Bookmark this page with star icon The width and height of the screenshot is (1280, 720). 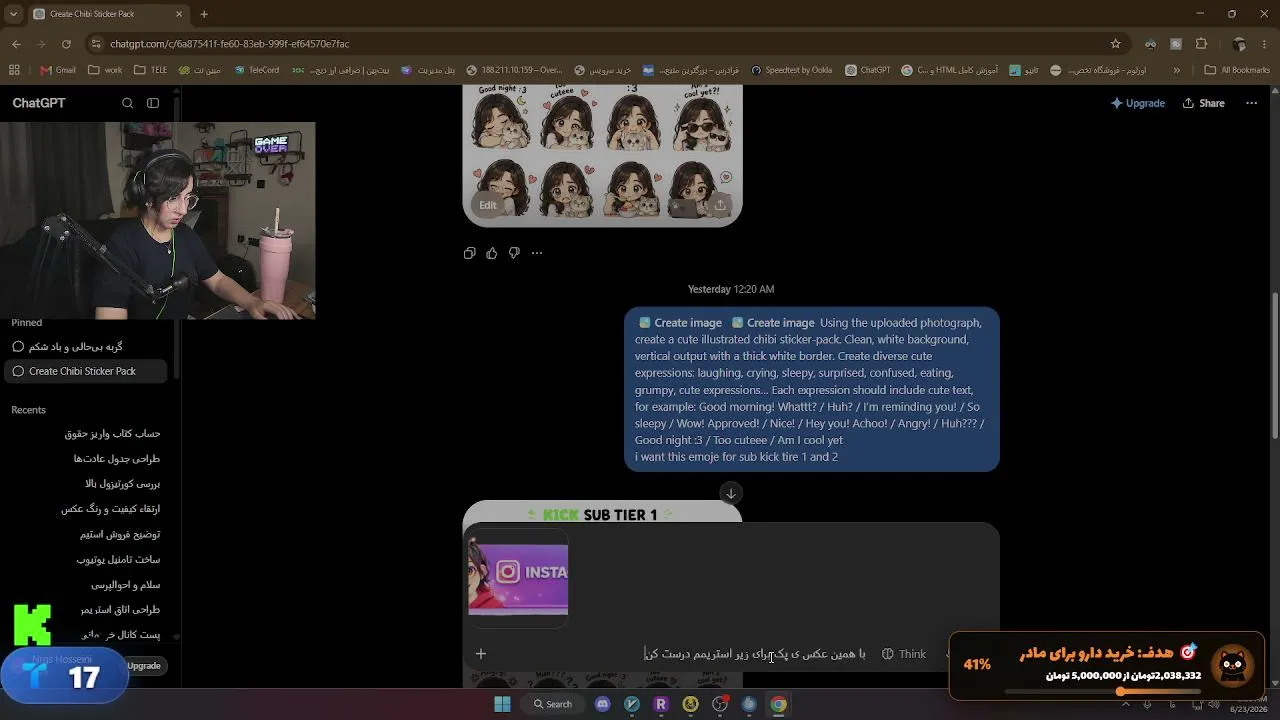[x=1115, y=44]
